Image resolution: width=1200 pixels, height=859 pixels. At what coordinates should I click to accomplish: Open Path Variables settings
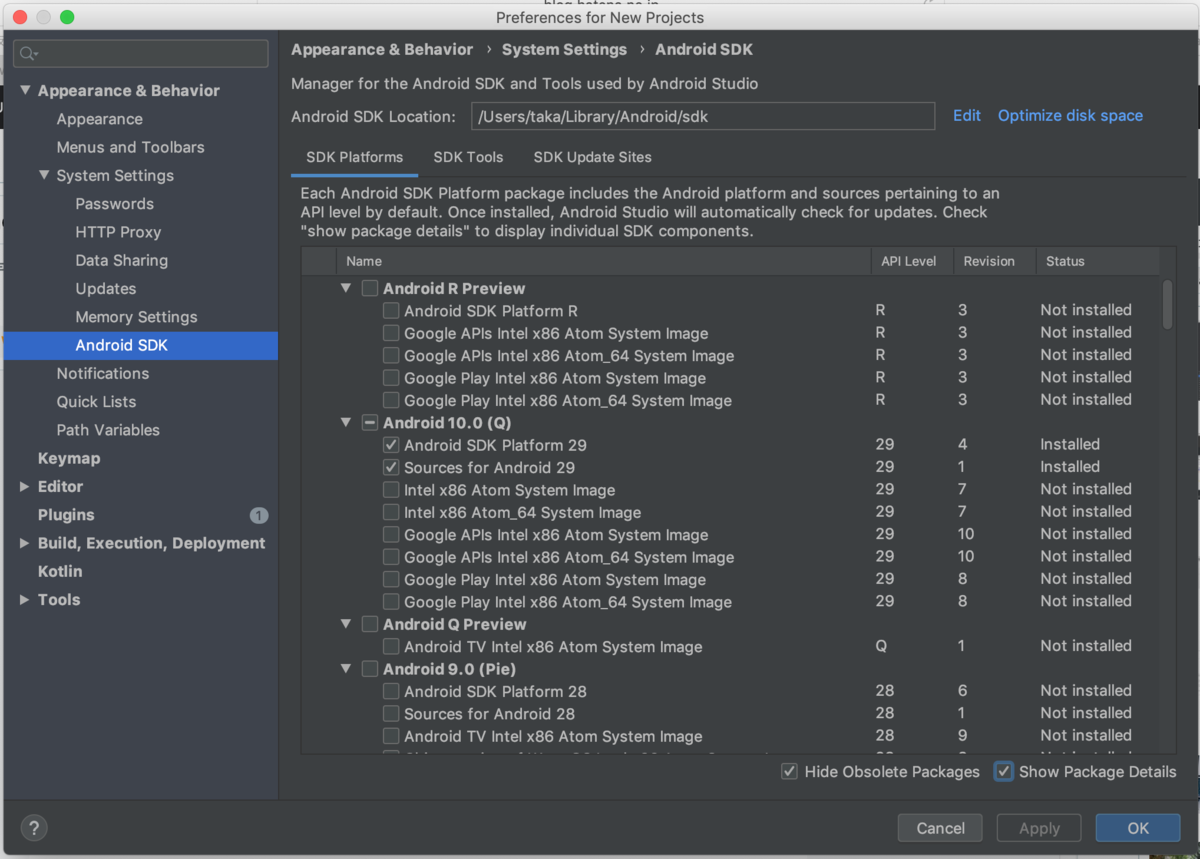(108, 430)
